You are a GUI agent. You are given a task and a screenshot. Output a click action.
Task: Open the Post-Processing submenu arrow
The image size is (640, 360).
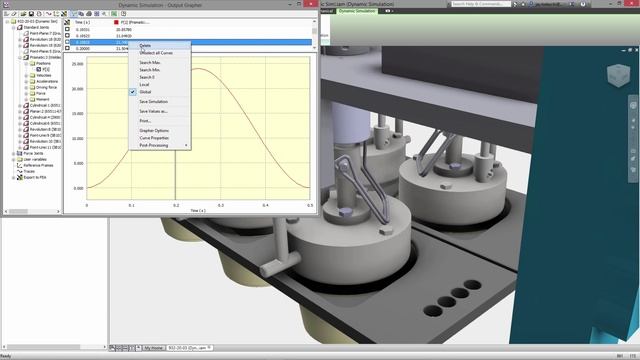[186, 145]
